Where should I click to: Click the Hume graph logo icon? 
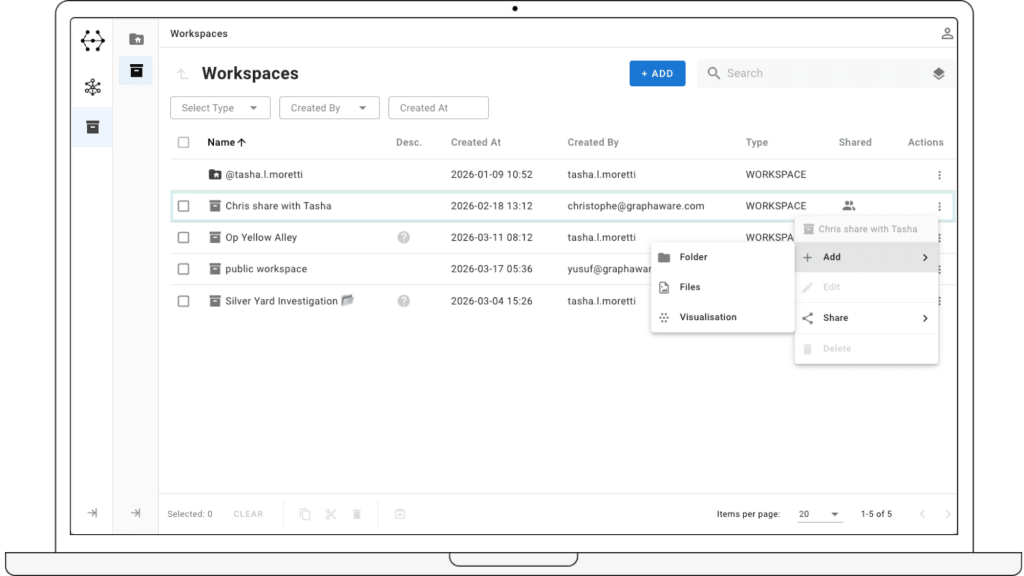pyautogui.click(x=93, y=40)
